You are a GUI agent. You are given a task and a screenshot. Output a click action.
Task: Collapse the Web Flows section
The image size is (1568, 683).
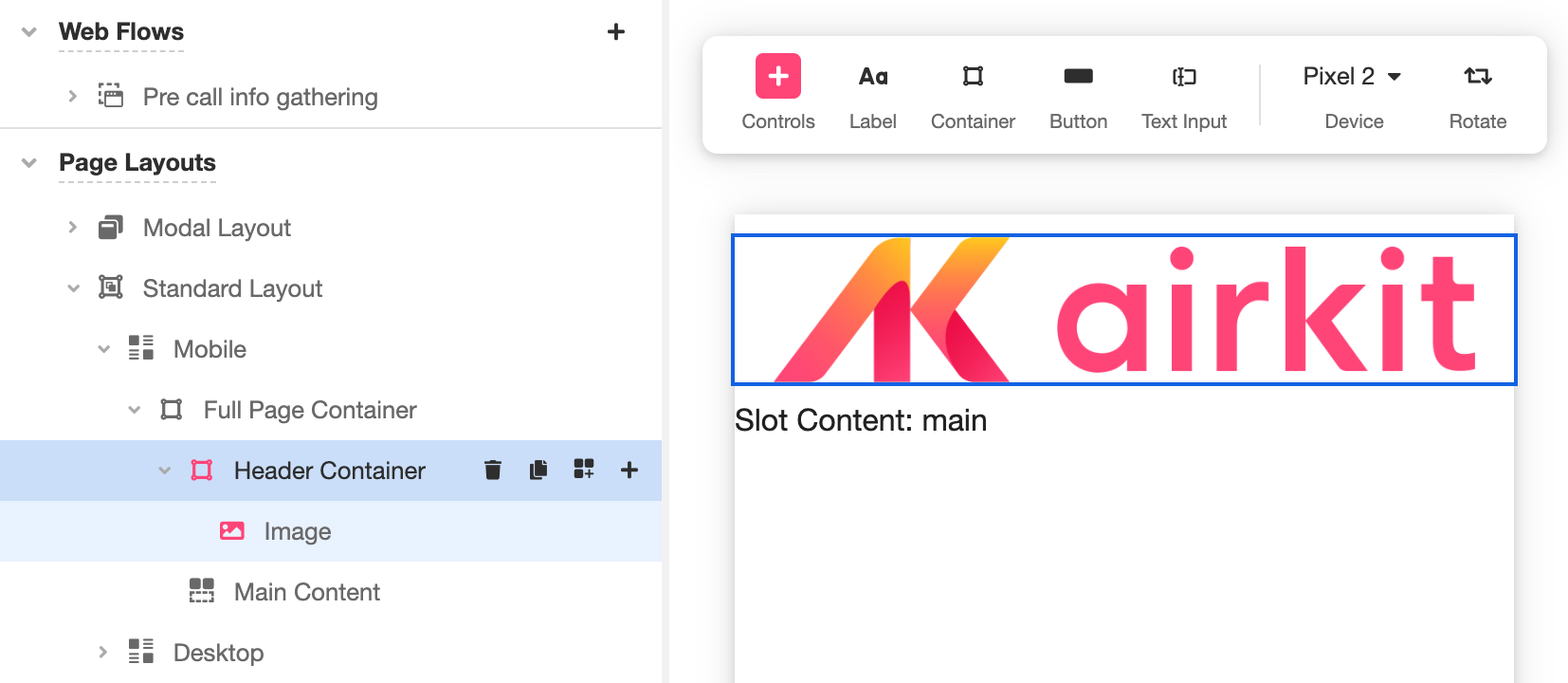point(29,32)
